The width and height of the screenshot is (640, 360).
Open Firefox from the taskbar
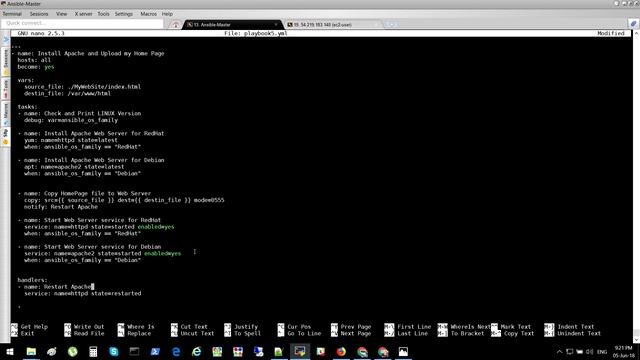click(x=341, y=351)
